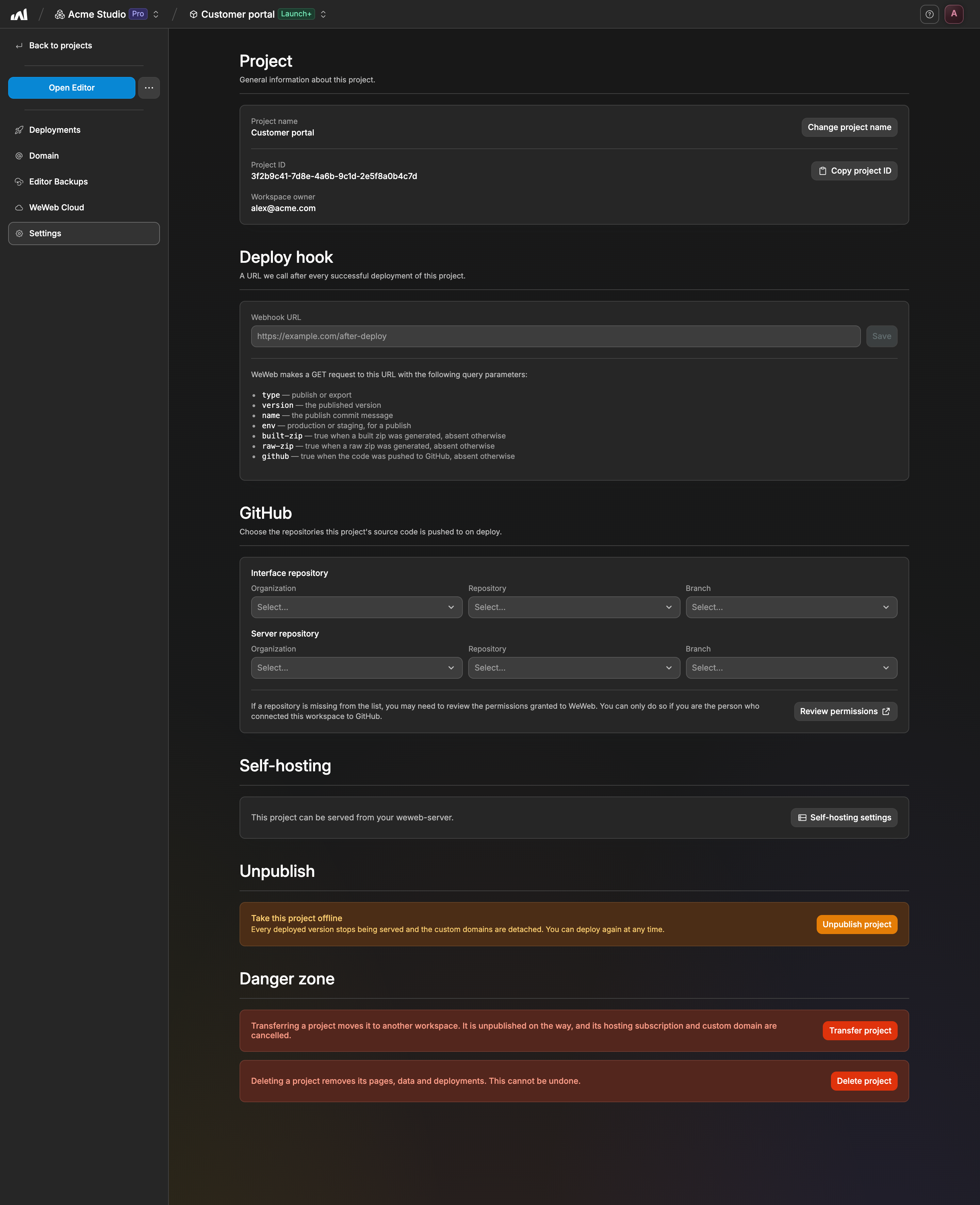Open Deployments in the sidebar
Viewport: 980px width, 1205px height.
click(84, 130)
